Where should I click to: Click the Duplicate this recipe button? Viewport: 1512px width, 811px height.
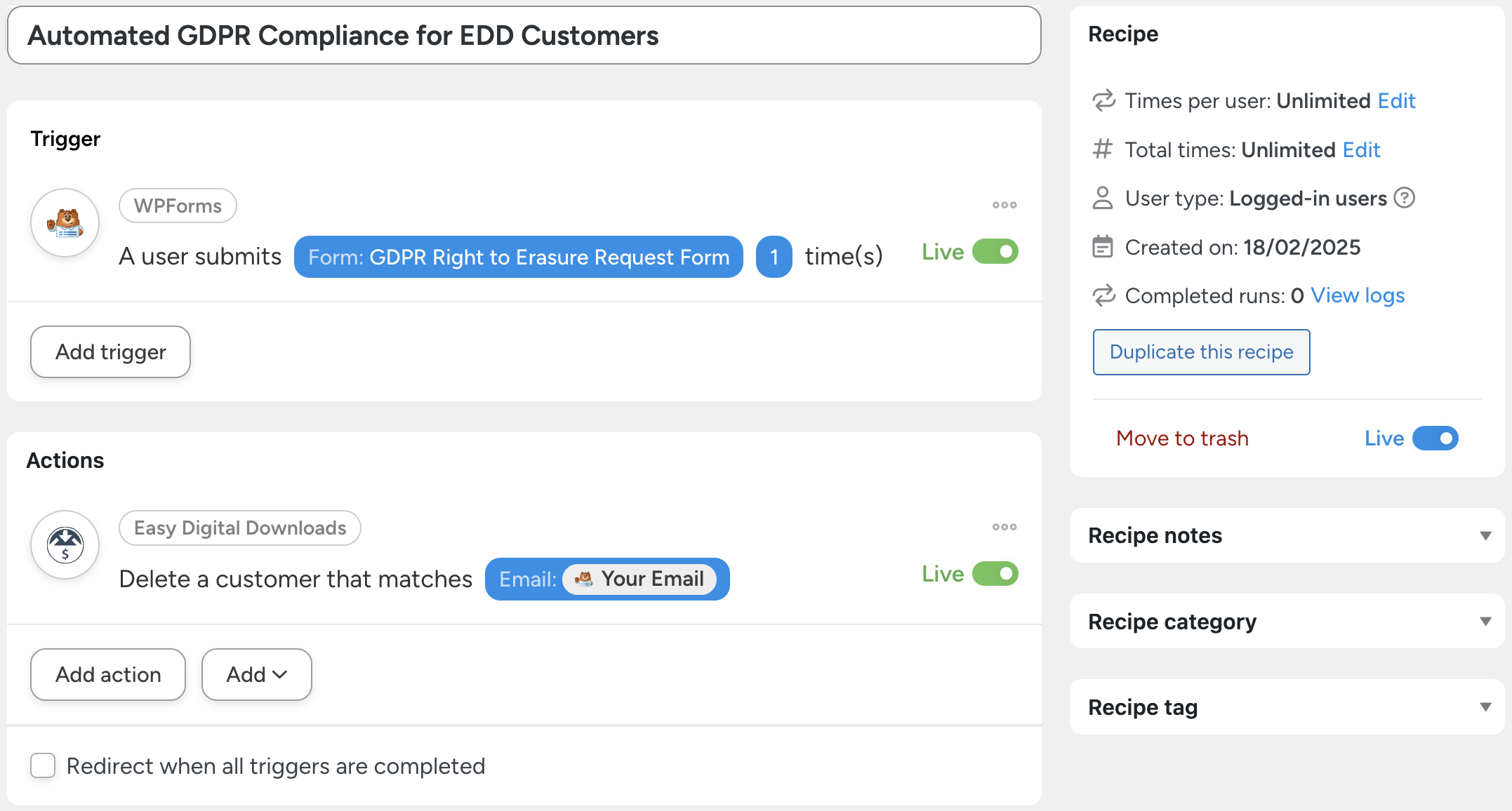(x=1201, y=352)
